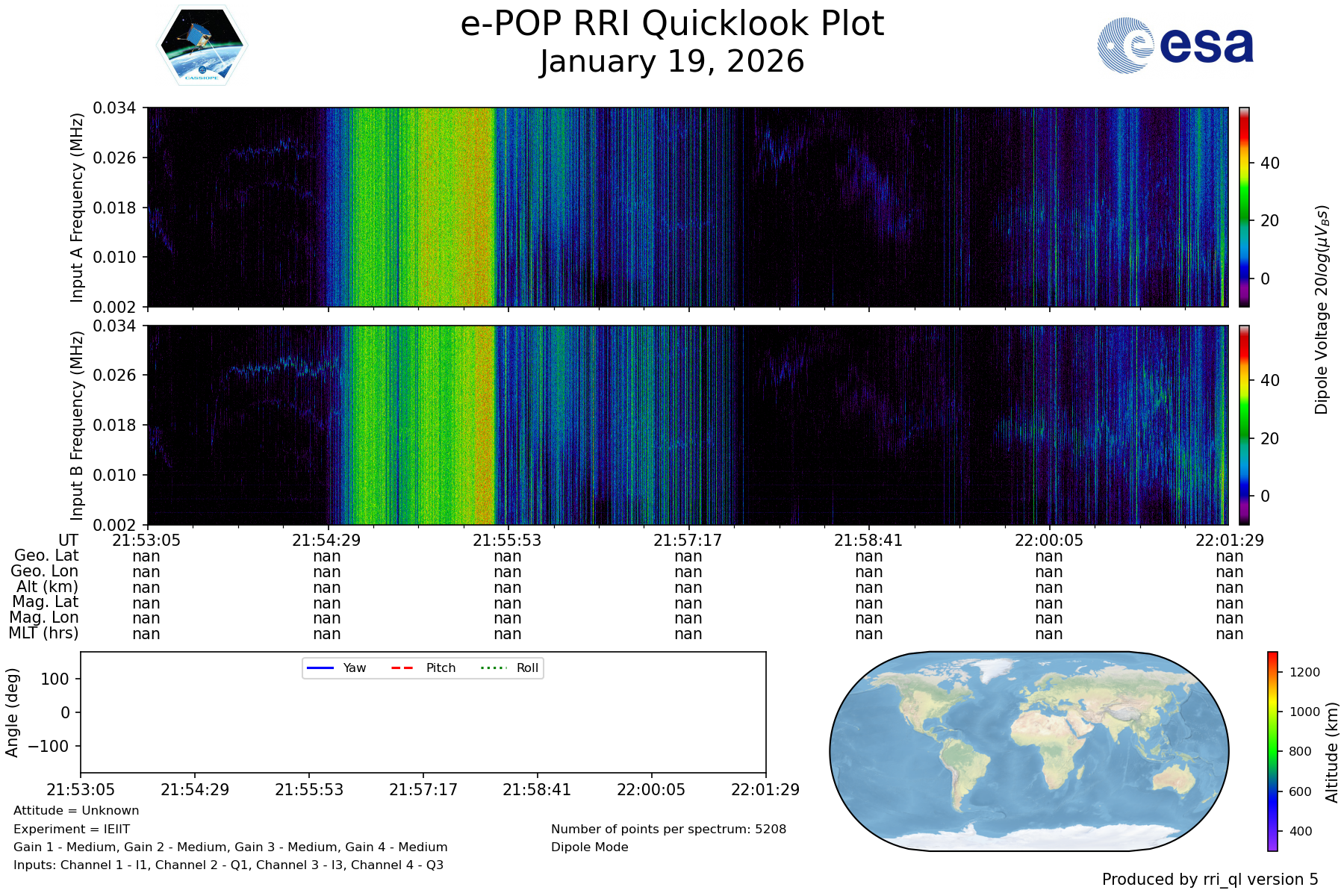
Task: Click the "Dipole Mode" label
Action: pos(589,847)
